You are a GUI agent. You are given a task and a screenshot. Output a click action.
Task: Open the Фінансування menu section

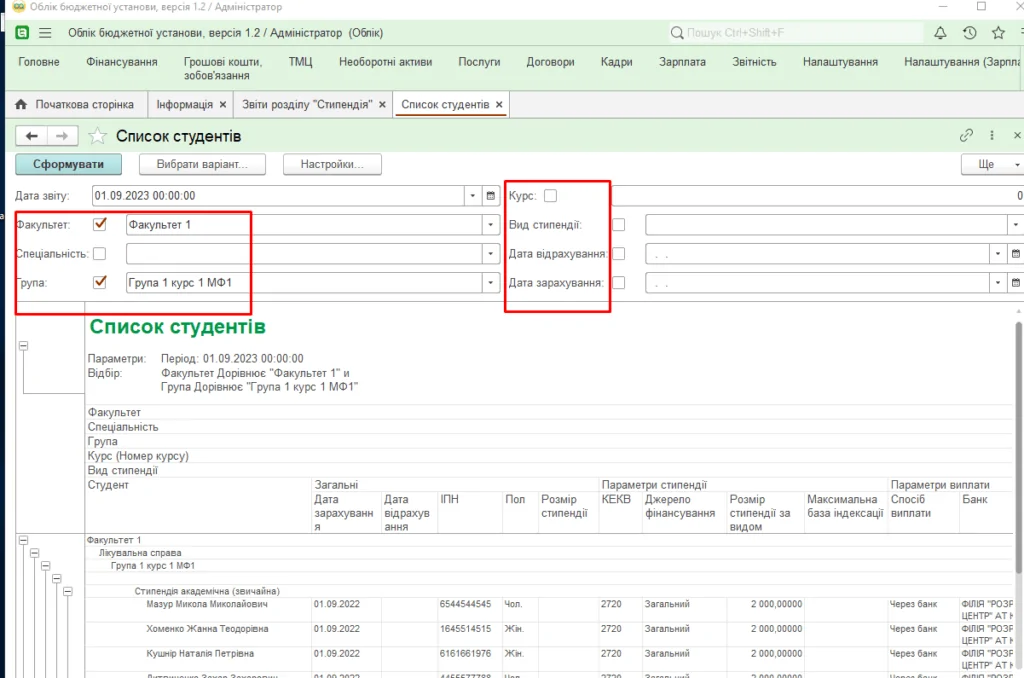(x=121, y=62)
